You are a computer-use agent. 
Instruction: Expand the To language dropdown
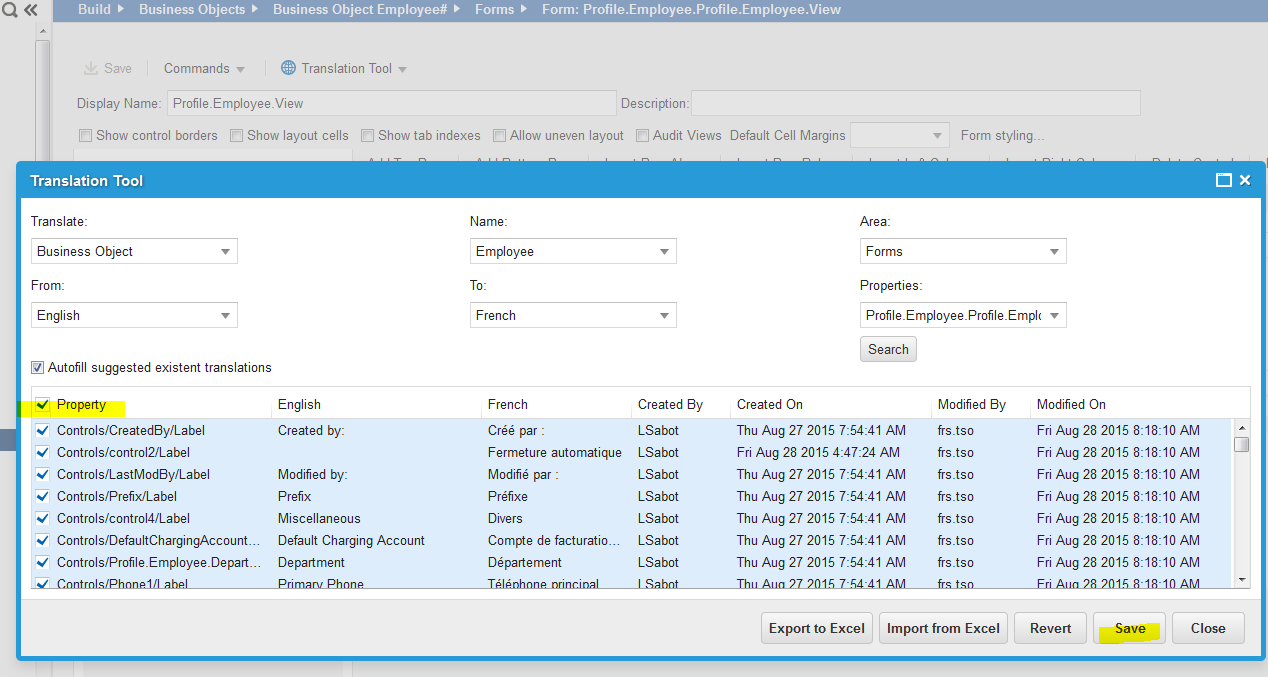573,316
